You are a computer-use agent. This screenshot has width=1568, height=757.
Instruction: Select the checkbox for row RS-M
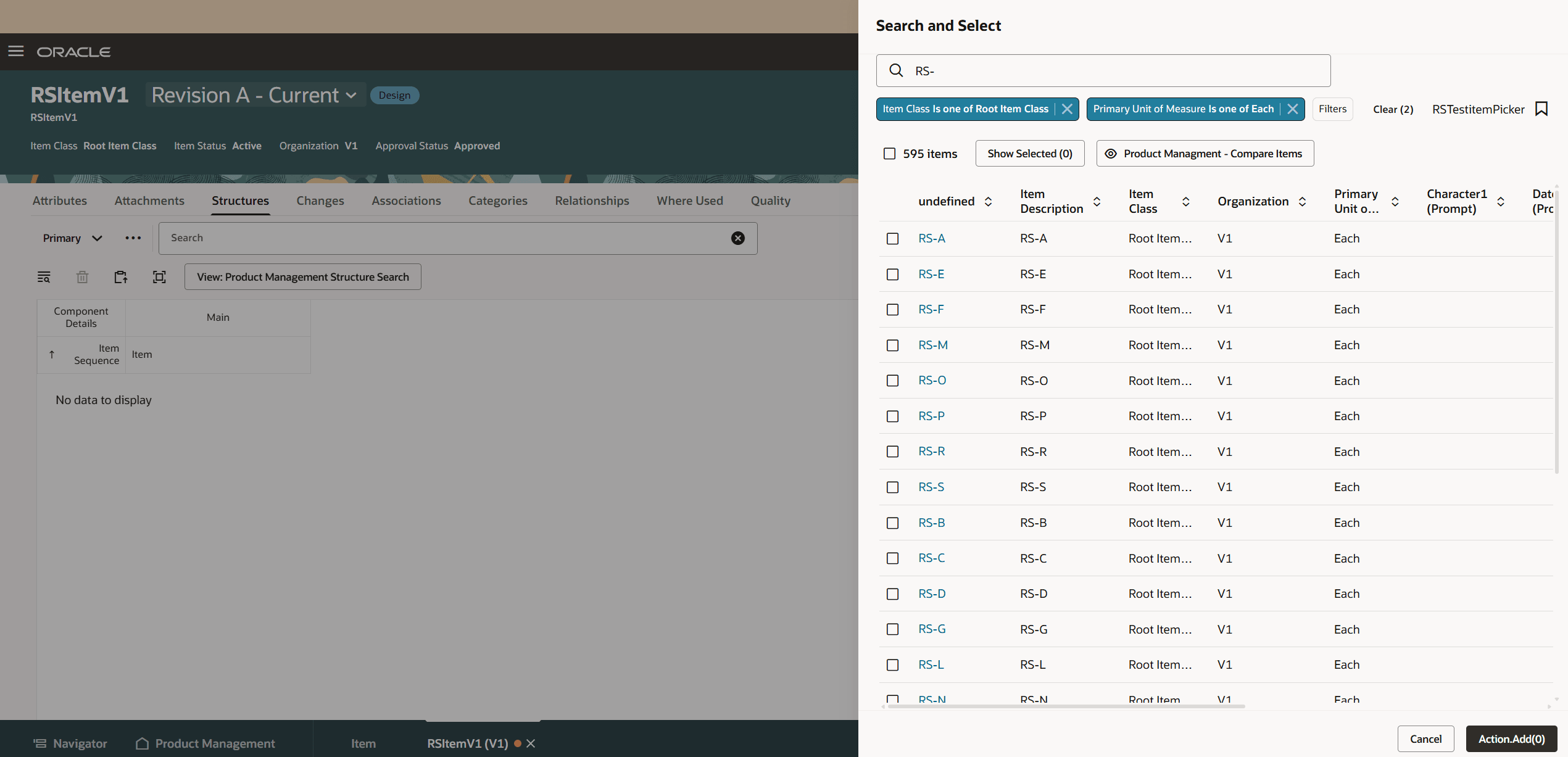pos(892,345)
